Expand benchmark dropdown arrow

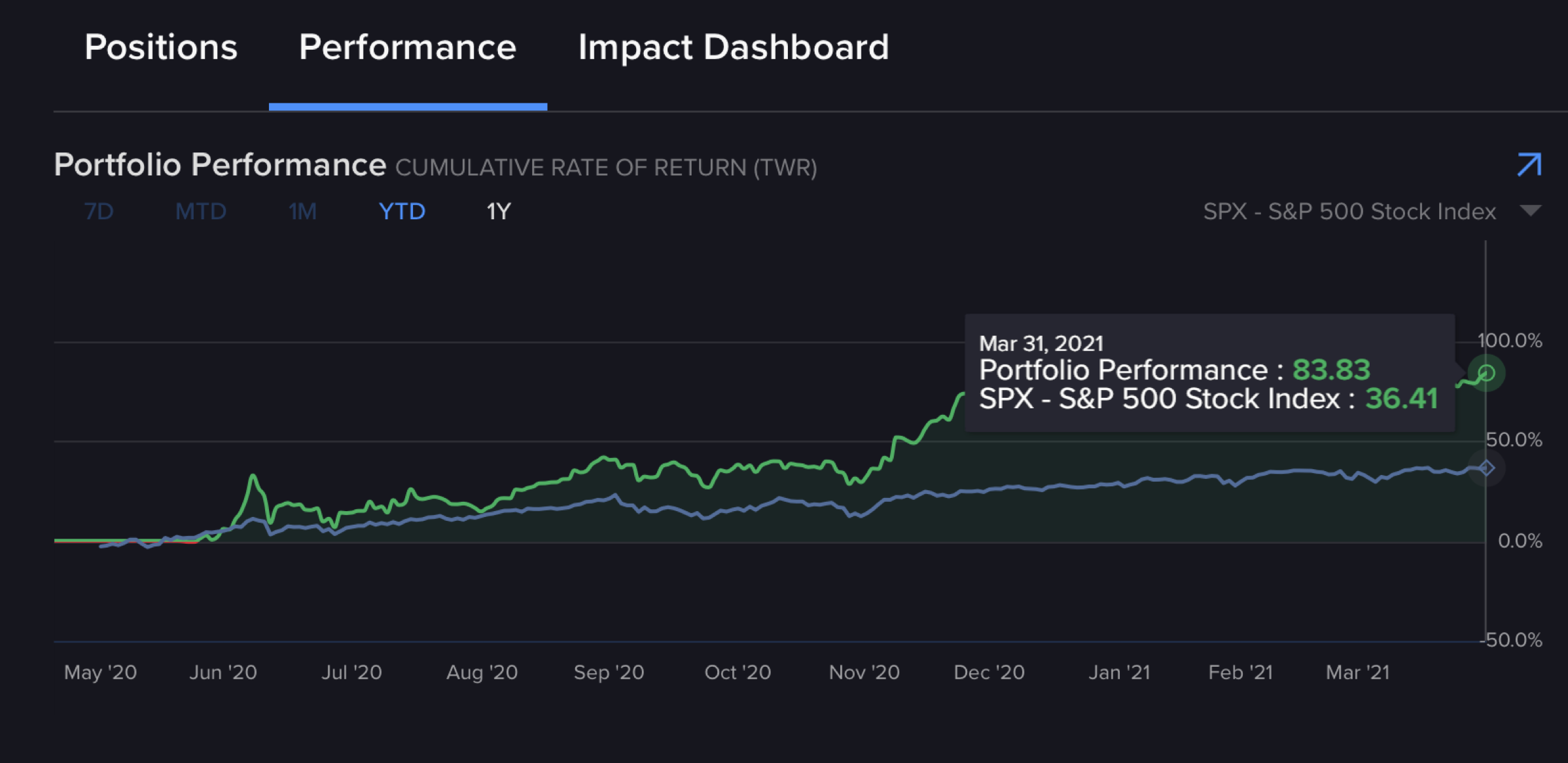(x=1531, y=211)
